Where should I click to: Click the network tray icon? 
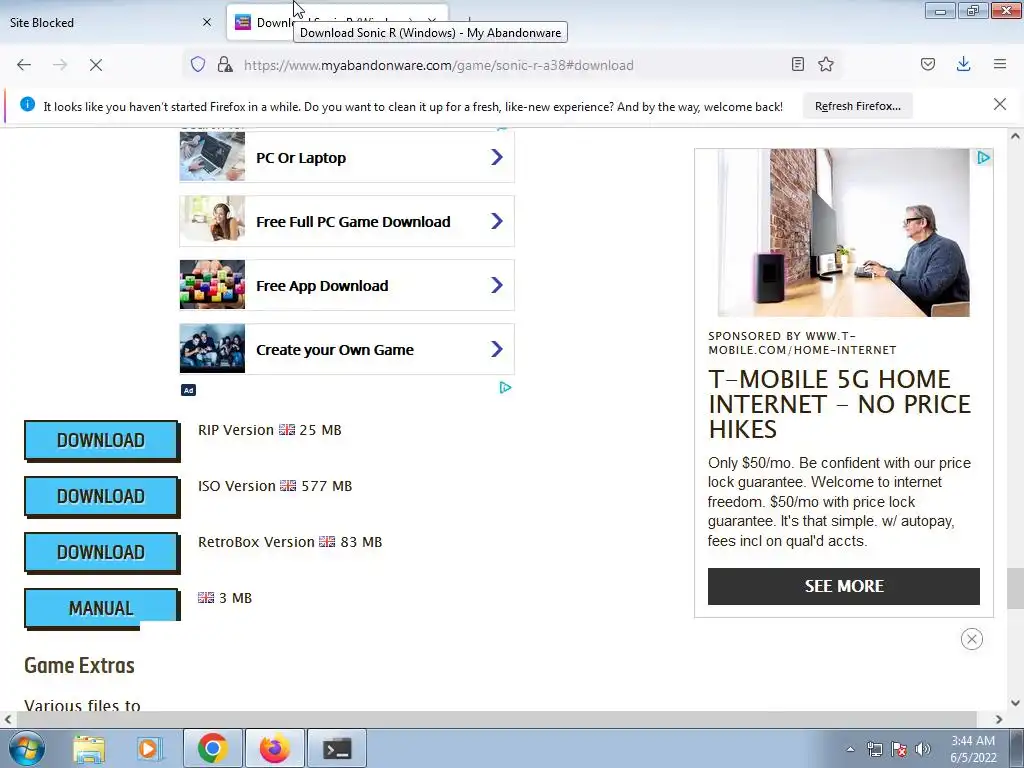click(874, 749)
